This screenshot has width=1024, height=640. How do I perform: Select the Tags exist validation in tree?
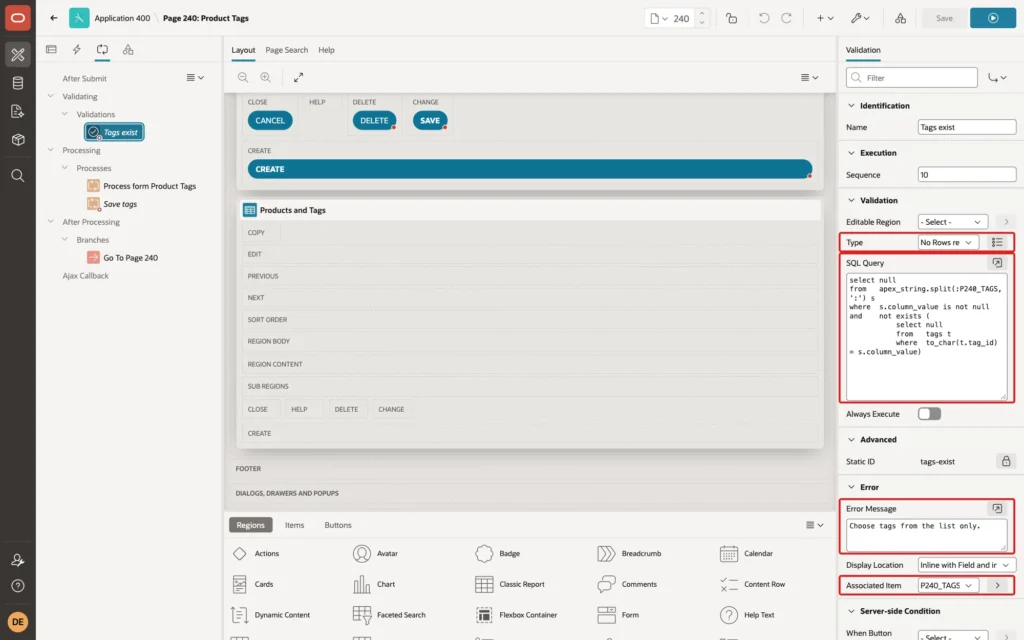(x=114, y=132)
